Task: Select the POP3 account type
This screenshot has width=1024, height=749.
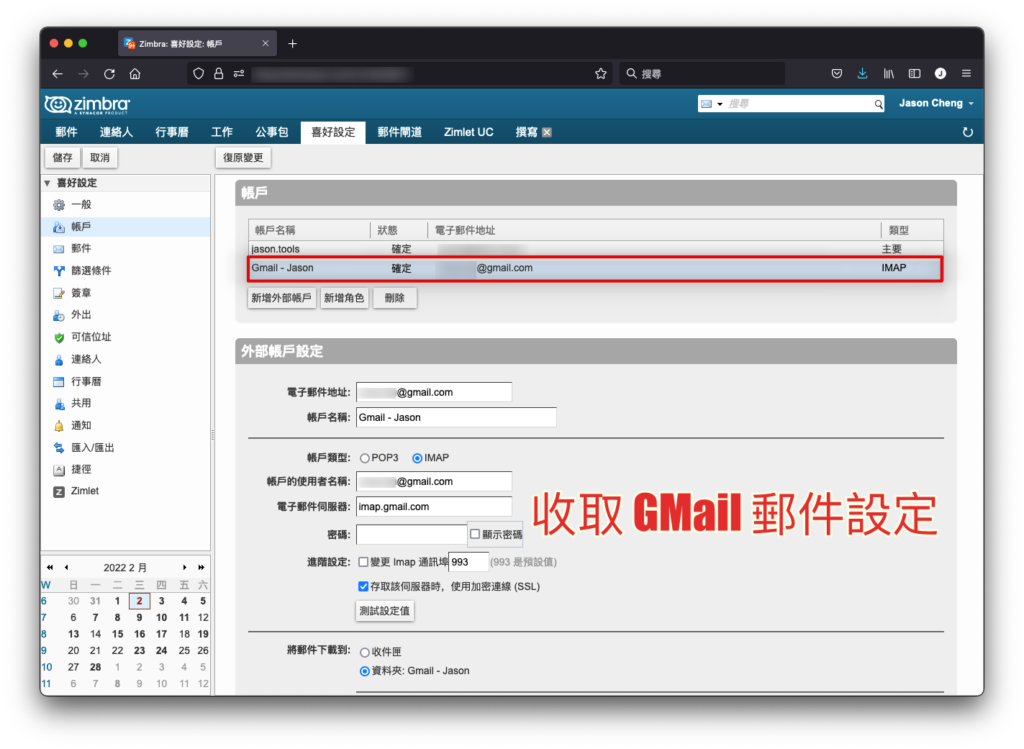Action: pyautogui.click(x=364, y=458)
